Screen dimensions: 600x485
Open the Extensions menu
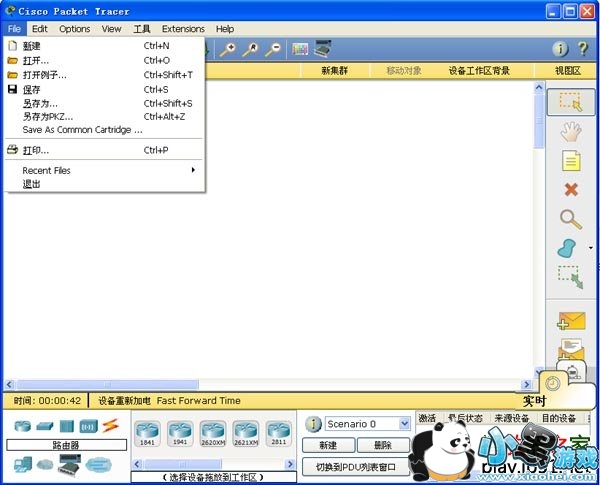click(183, 29)
